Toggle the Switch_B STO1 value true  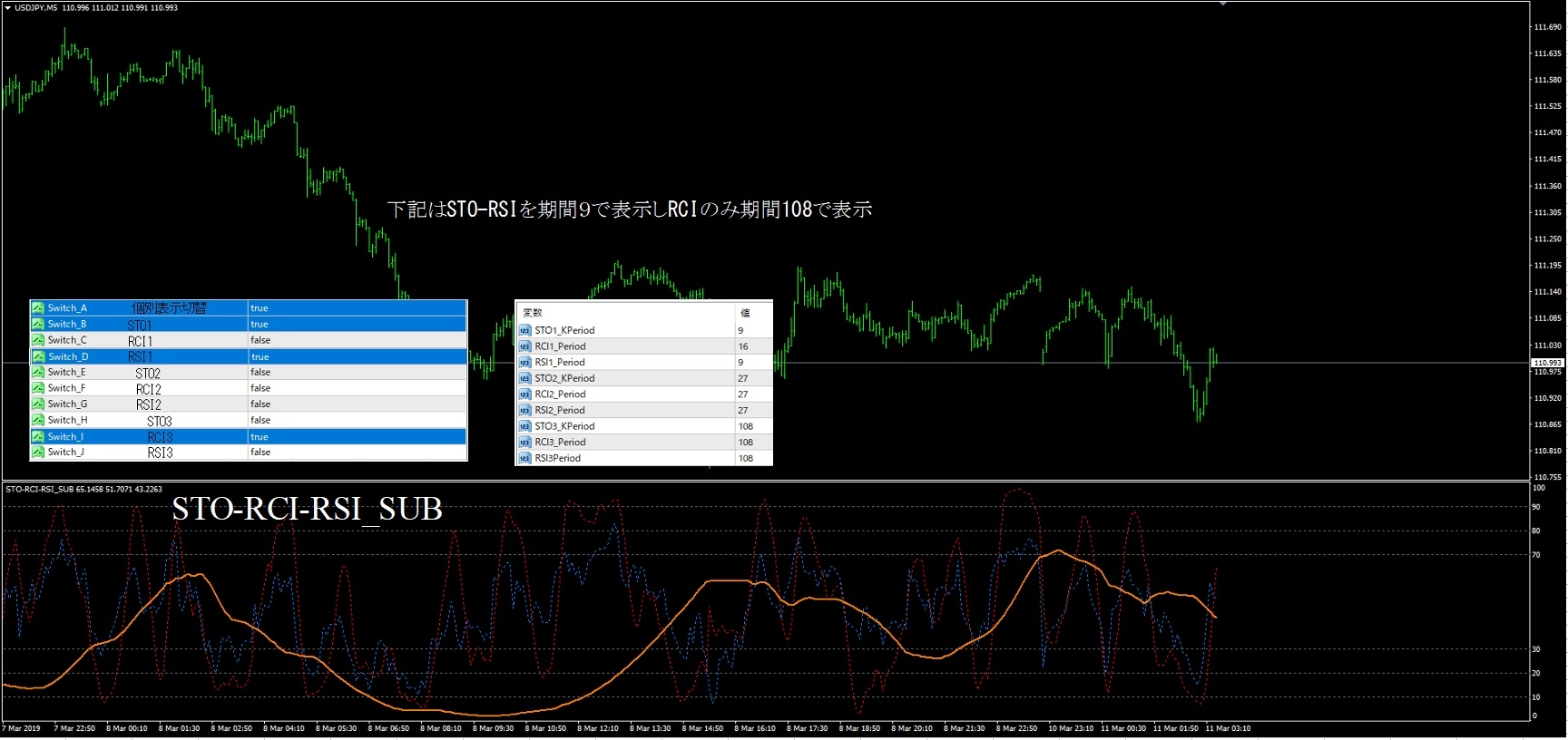(x=260, y=324)
